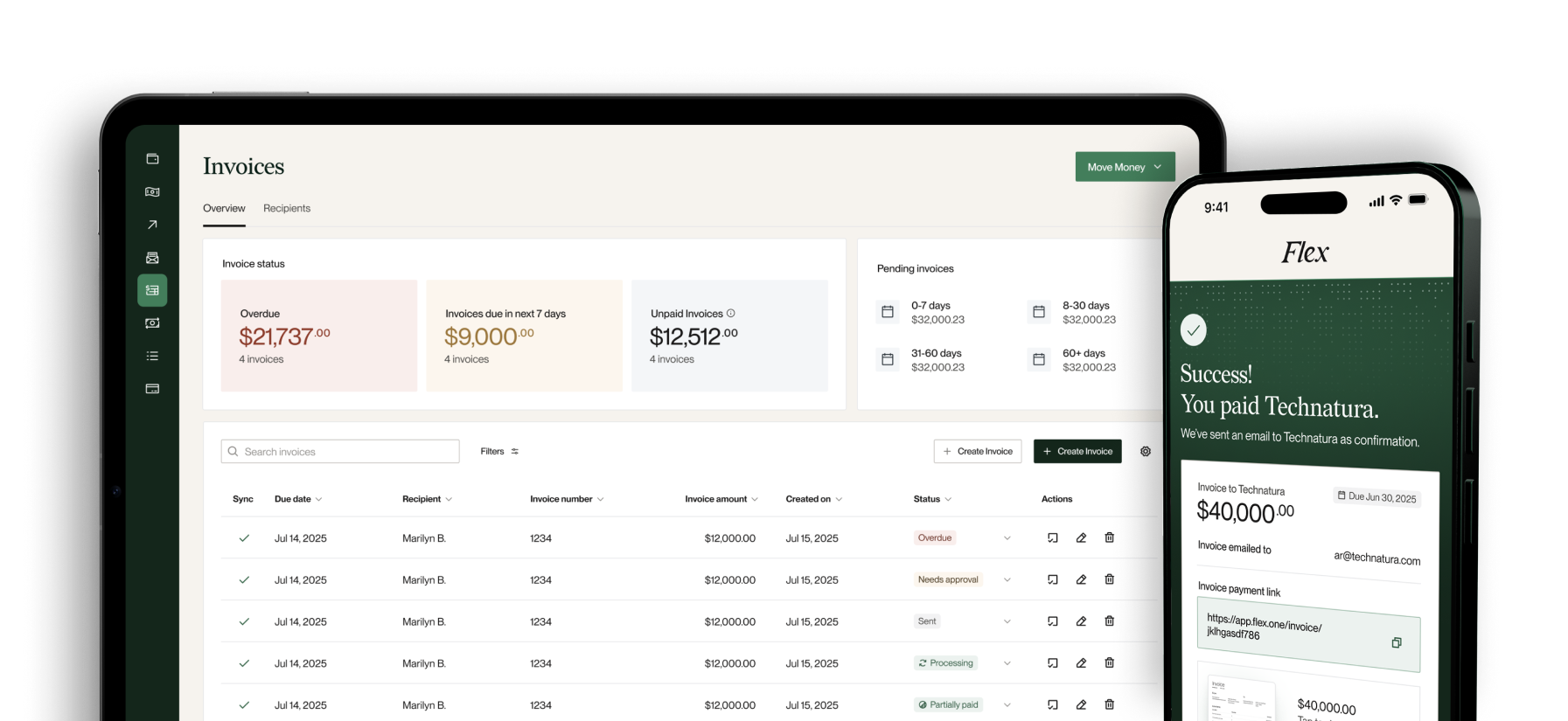Edit the Sent invoice with the pencil icon
Viewport: 1568px width, 721px height.
click(x=1081, y=621)
